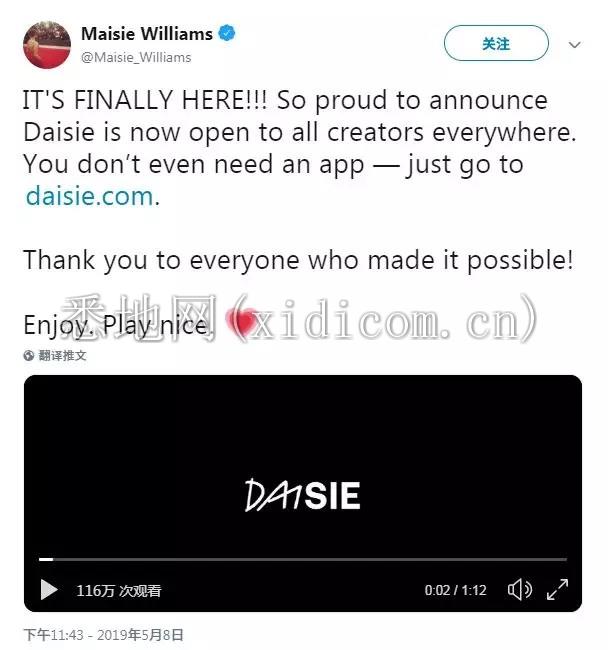Follow Maisie Williams with the 关注 button
This screenshot has width=608, height=650.
[496, 43]
